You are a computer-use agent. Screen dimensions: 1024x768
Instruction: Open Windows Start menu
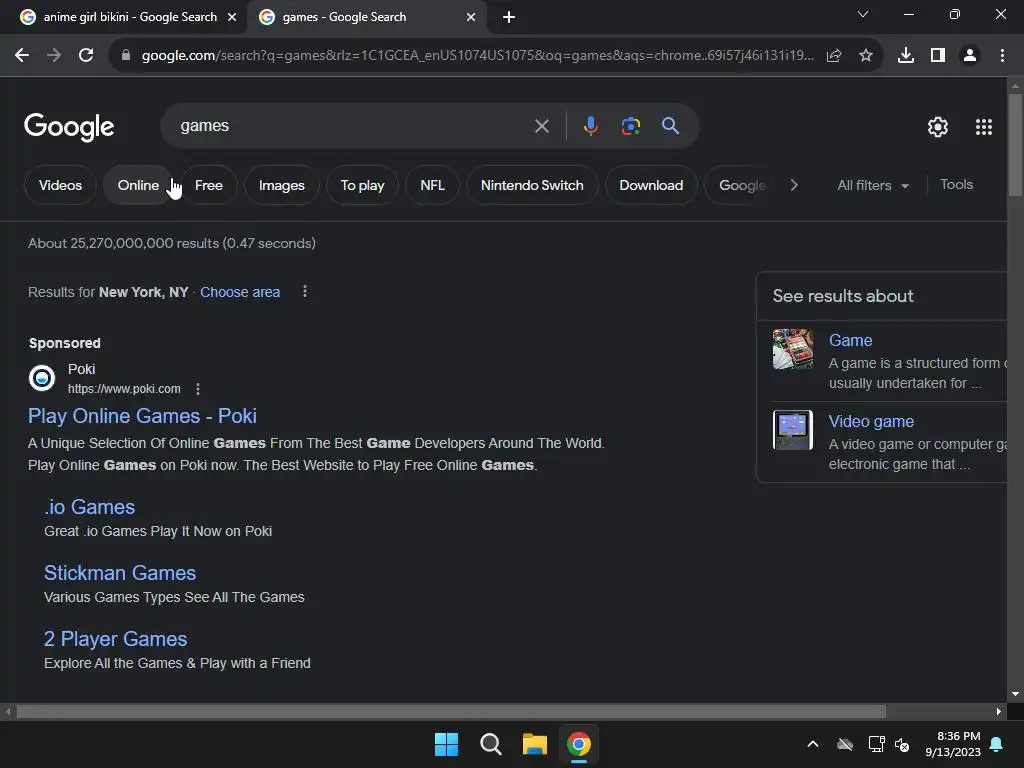pyautogui.click(x=447, y=744)
